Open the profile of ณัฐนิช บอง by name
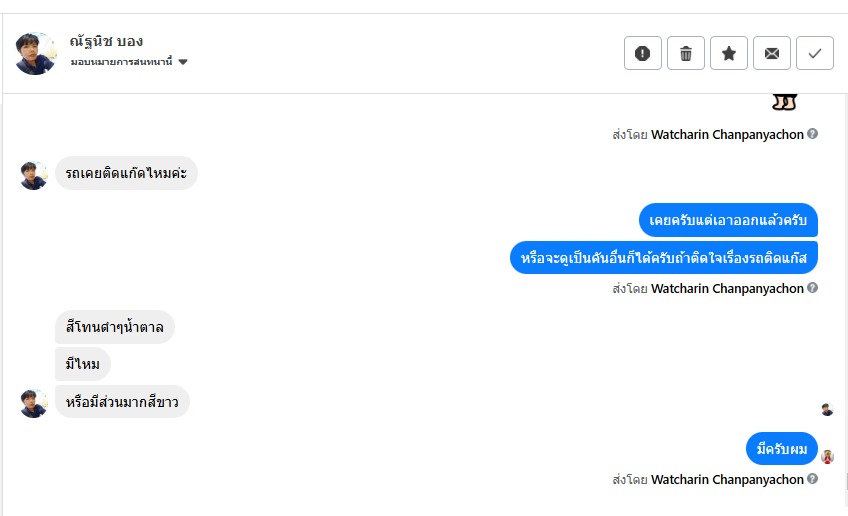 click(x=106, y=41)
